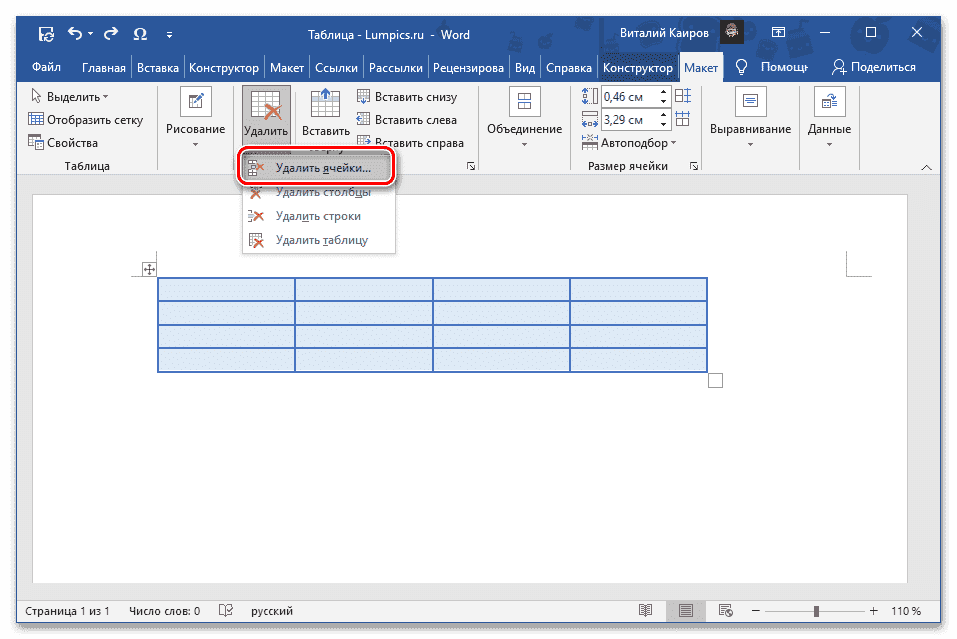Click the Данные table data icon
Image resolution: width=957 pixels, height=639 pixels.
[x=829, y=101]
